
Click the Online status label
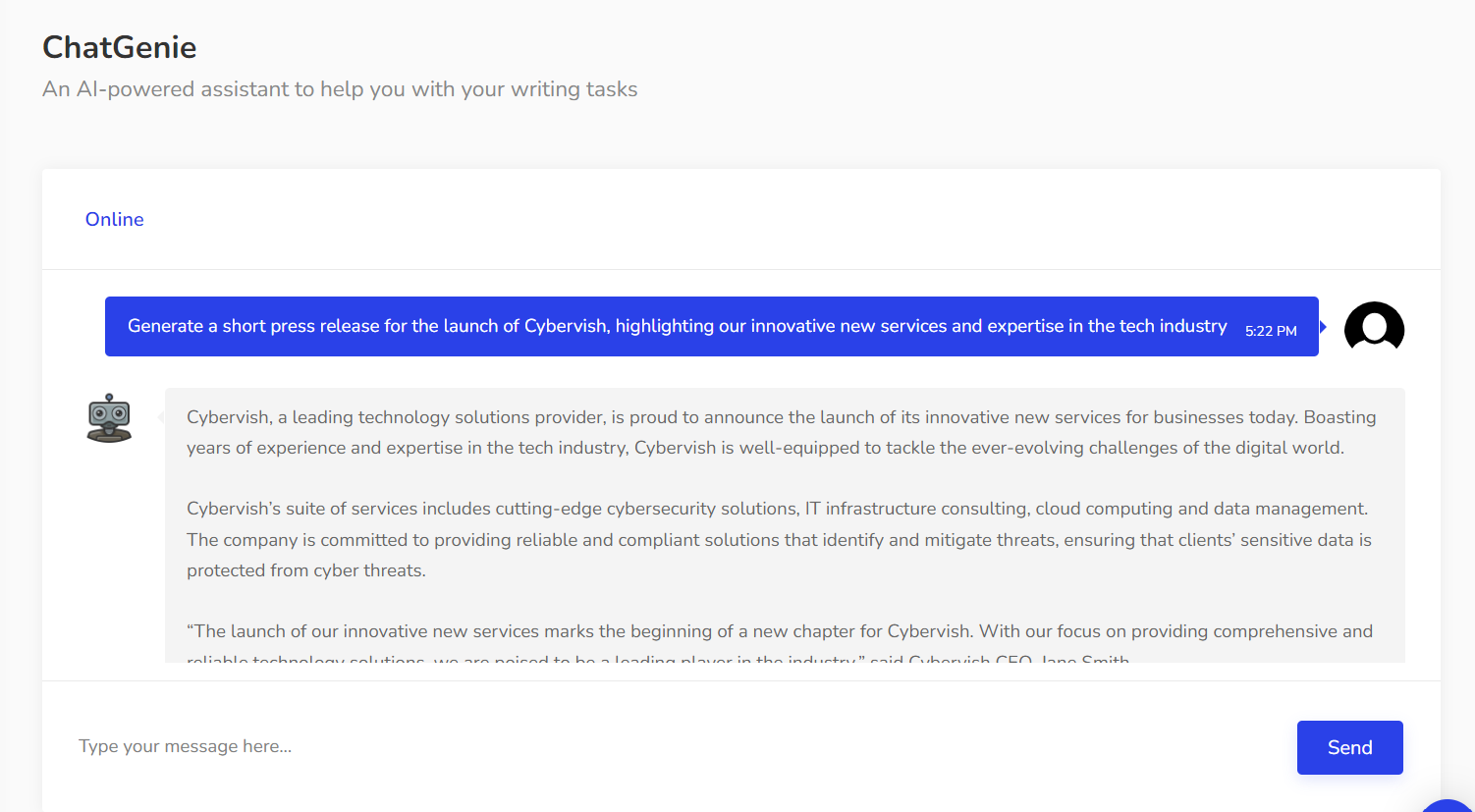point(115,219)
